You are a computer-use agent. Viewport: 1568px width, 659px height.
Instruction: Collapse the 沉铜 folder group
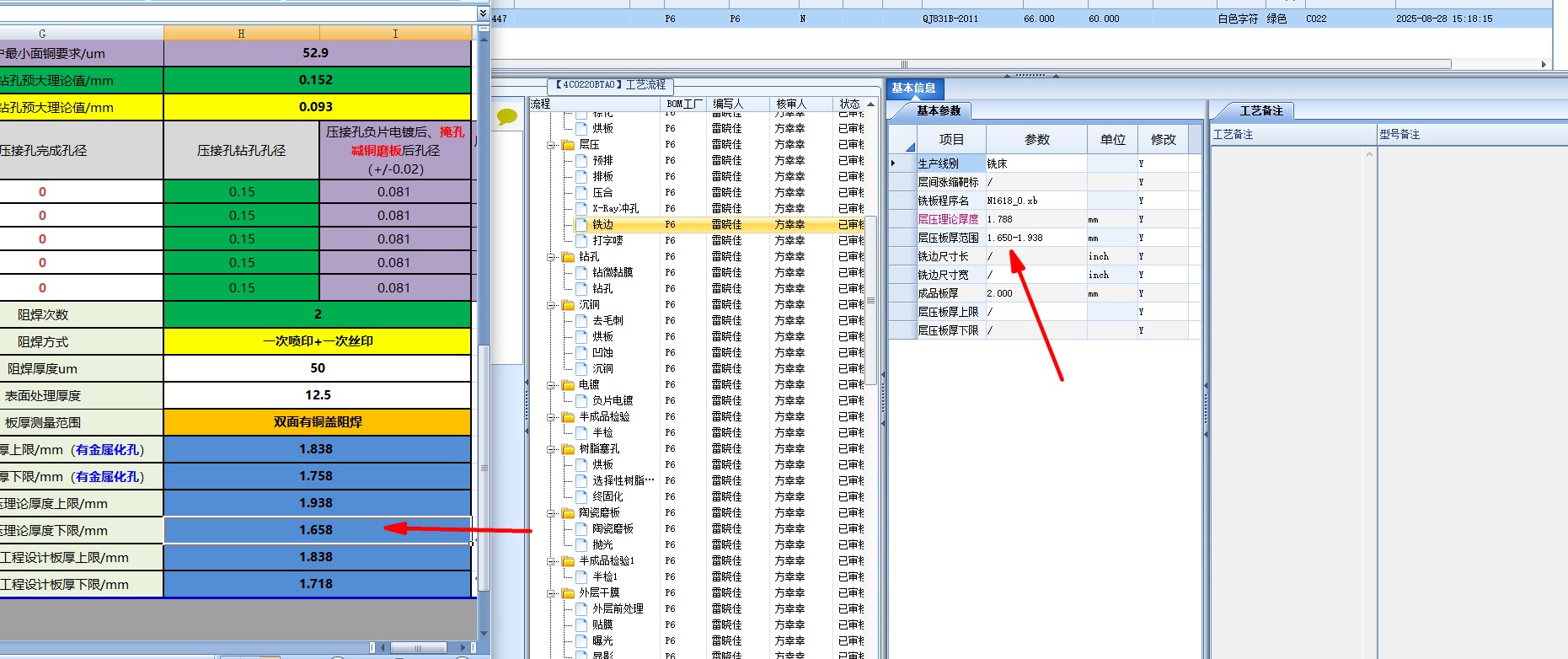point(551,305)
